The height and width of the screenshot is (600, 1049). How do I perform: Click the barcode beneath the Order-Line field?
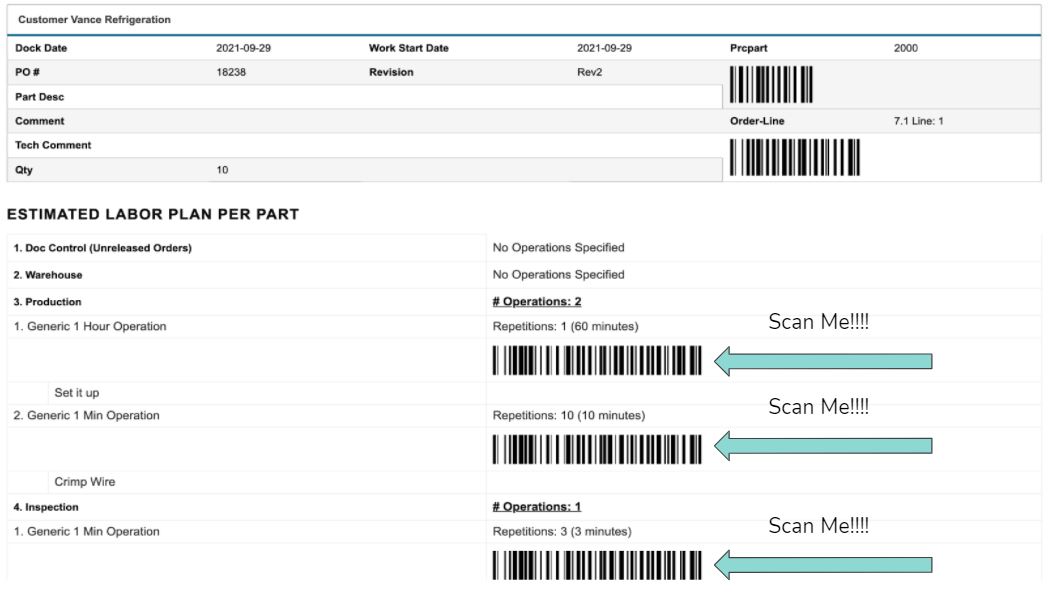pos(795,157)
